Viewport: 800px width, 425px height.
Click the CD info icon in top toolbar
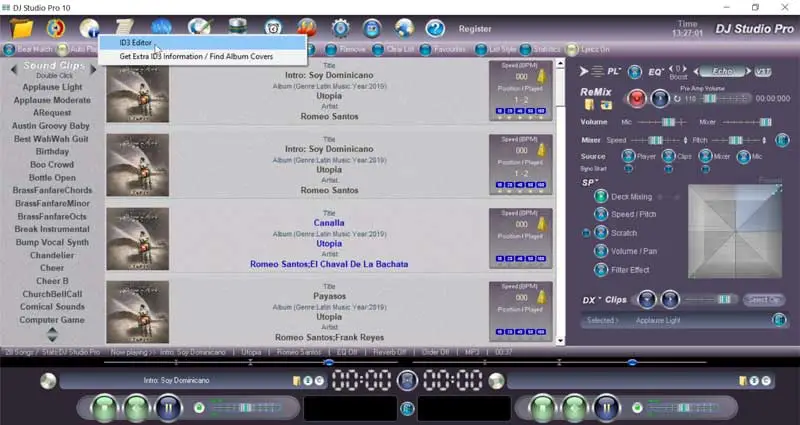click(90, 28)
